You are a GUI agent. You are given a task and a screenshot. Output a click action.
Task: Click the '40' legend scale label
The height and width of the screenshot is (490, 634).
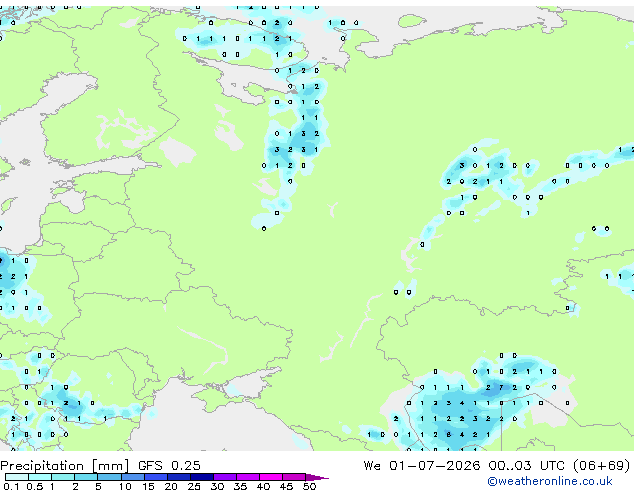tap(263, 486)
